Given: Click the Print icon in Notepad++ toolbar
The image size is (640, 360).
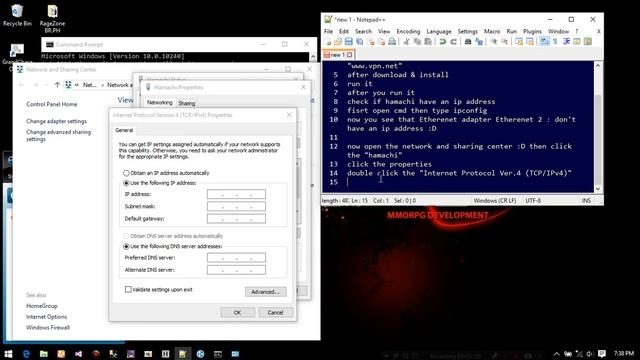Looking at the screenshot, I should (392, 41).
